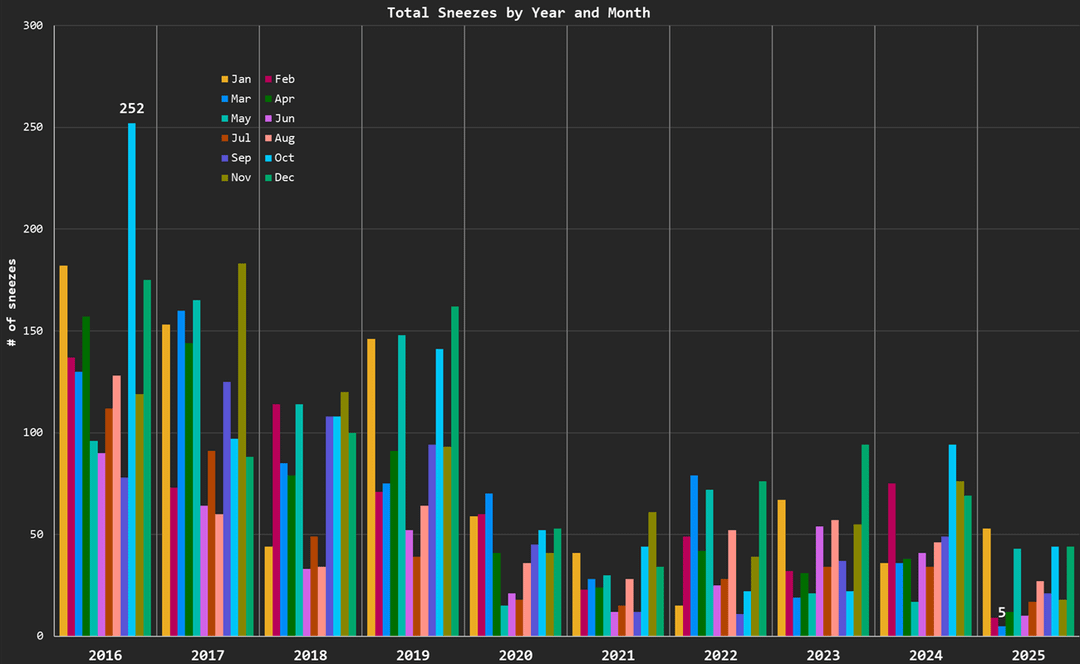Click the '# of sneezes' y-axis title
The image size is (1080, 664).
click(12, 302)
